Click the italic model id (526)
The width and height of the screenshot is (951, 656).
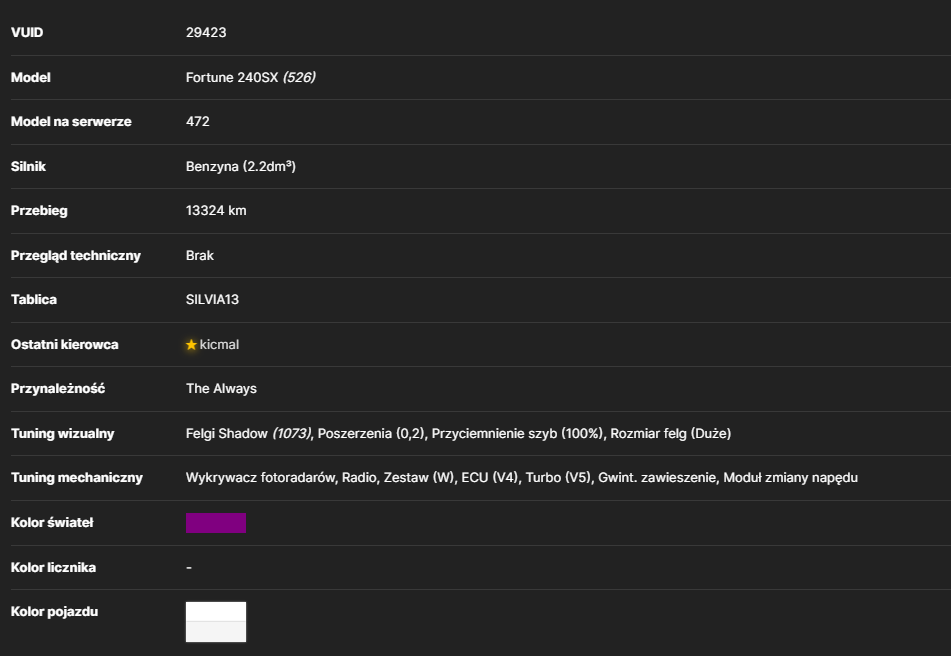299,78
